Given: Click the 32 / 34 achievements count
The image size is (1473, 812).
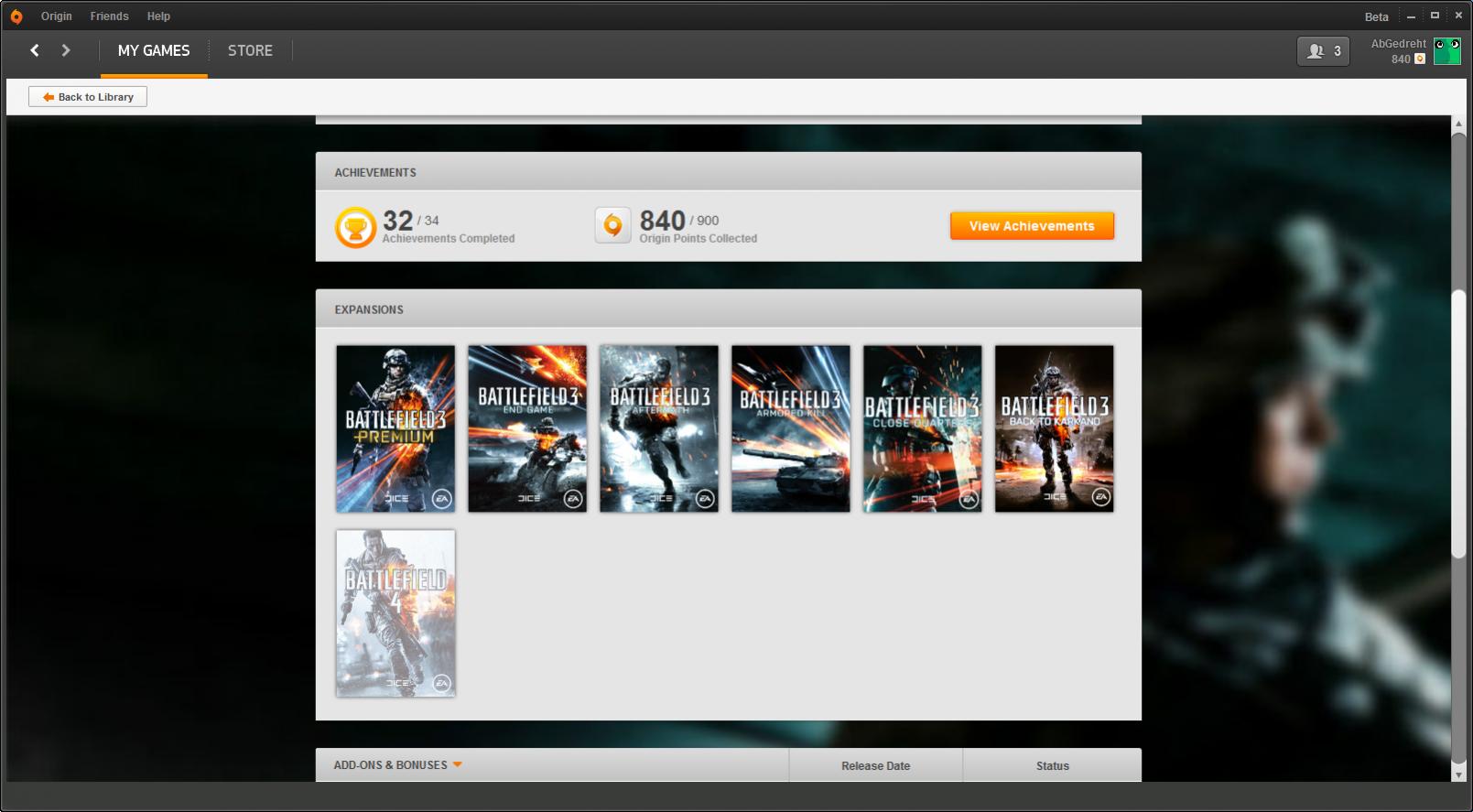Looking at the screenshot, I should coord(411,221).
